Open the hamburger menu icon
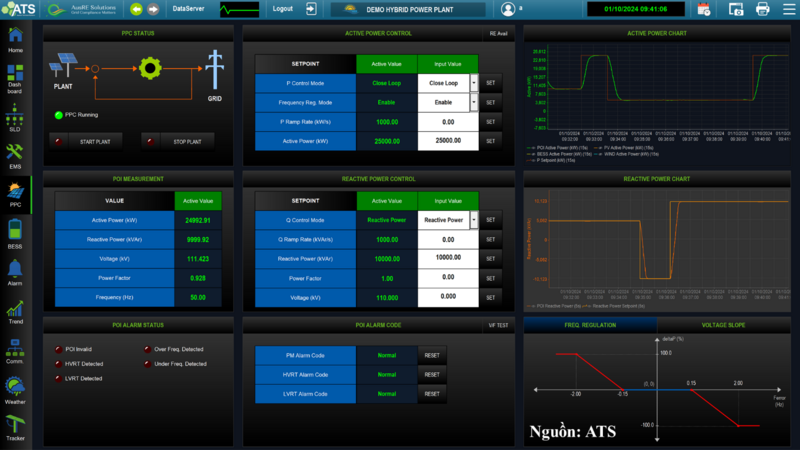The height and width of the screenshot is (450, 800). pos(789,9)
